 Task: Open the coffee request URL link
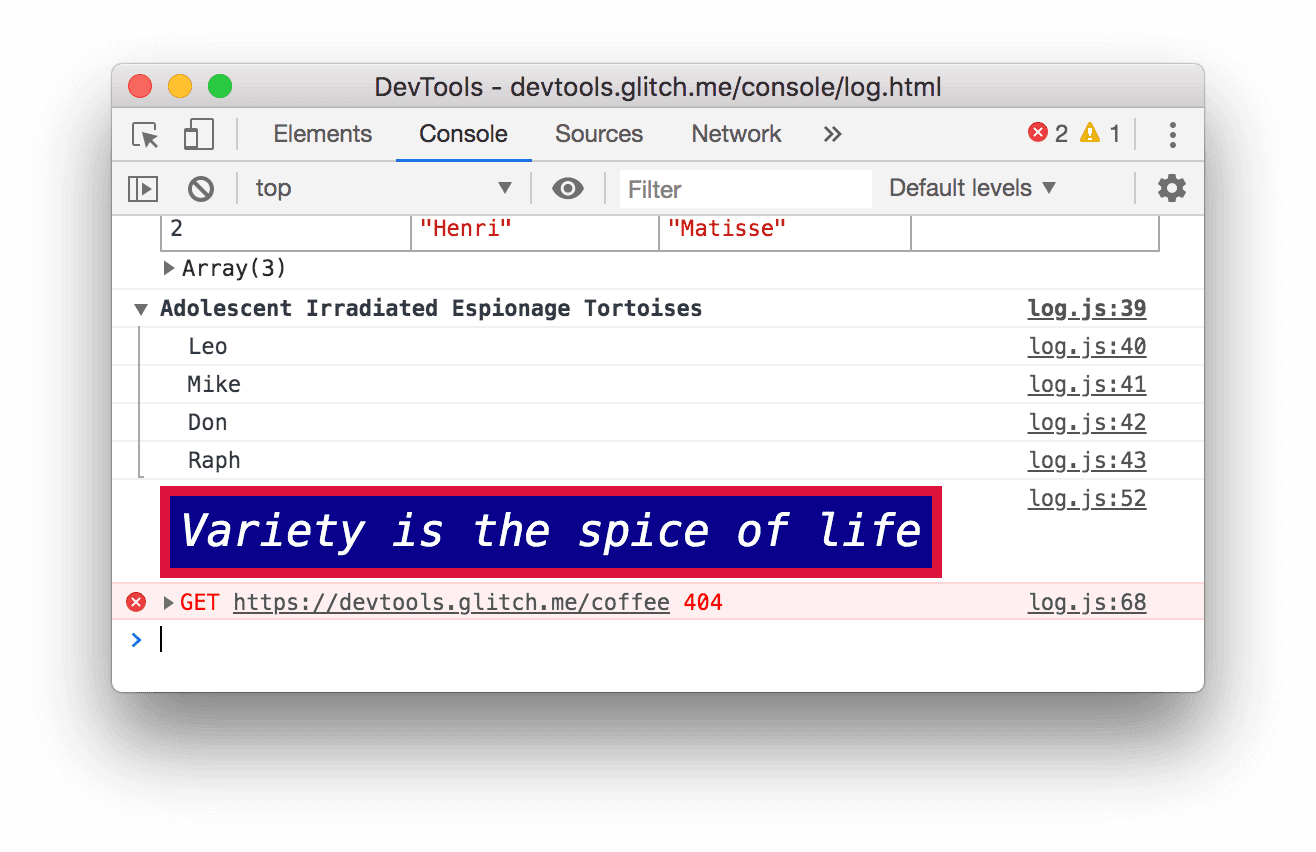450,602
